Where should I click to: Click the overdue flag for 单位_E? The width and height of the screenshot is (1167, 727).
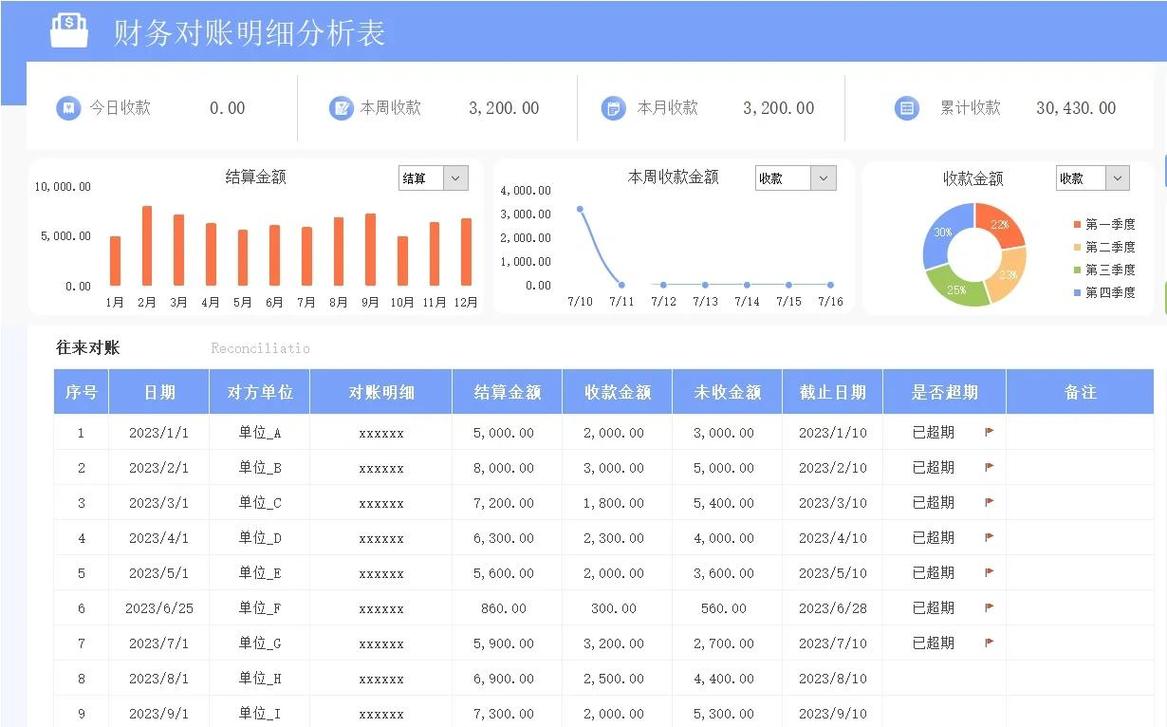coord(989,572)
